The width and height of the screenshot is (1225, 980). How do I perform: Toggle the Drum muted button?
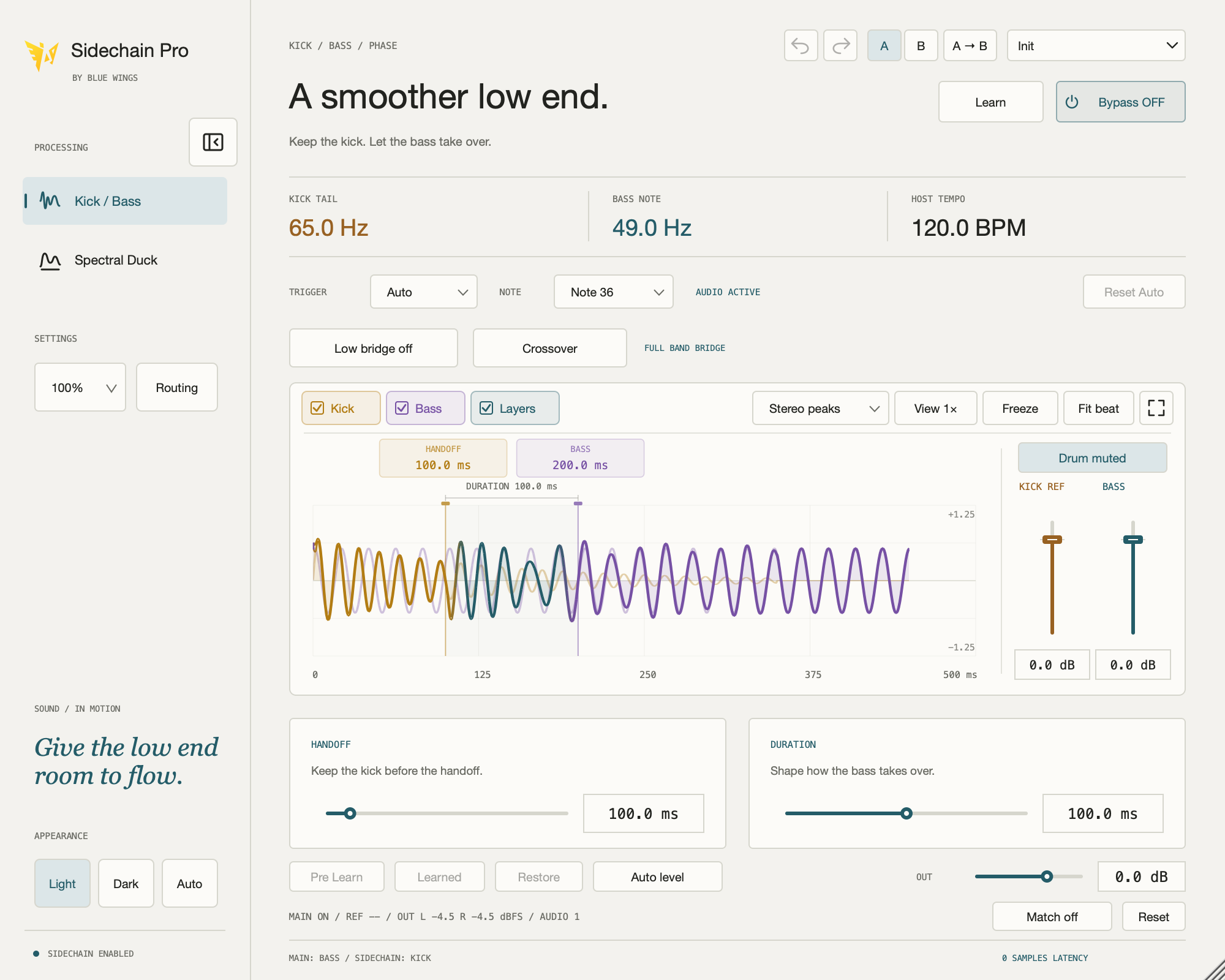(x=1092, y=458)
